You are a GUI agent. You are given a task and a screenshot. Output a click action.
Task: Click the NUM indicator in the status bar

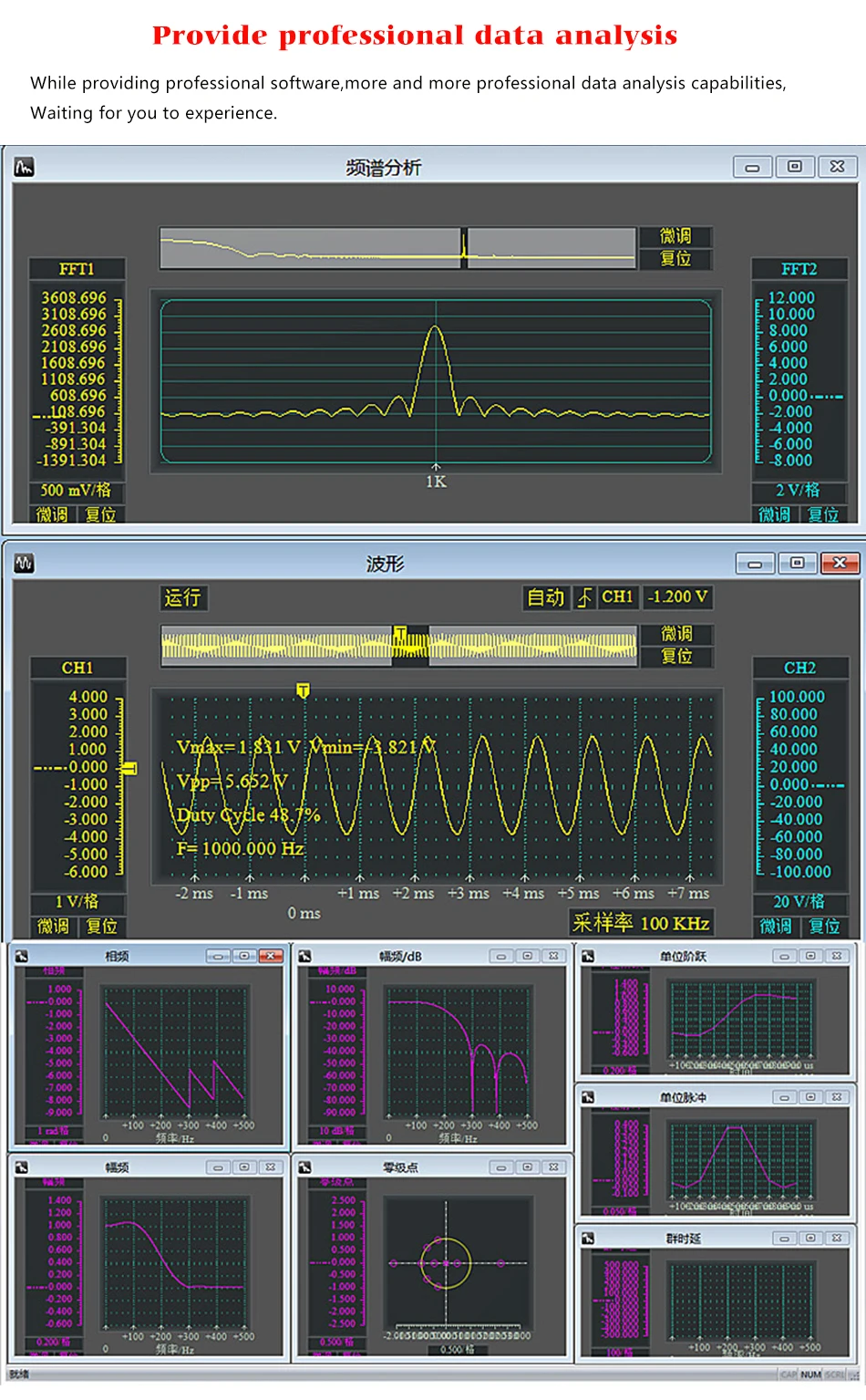[x=810, y=1374]
